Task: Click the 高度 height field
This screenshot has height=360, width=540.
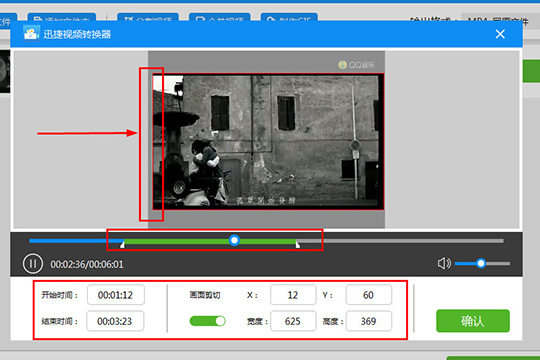Action: coord(368,321)
